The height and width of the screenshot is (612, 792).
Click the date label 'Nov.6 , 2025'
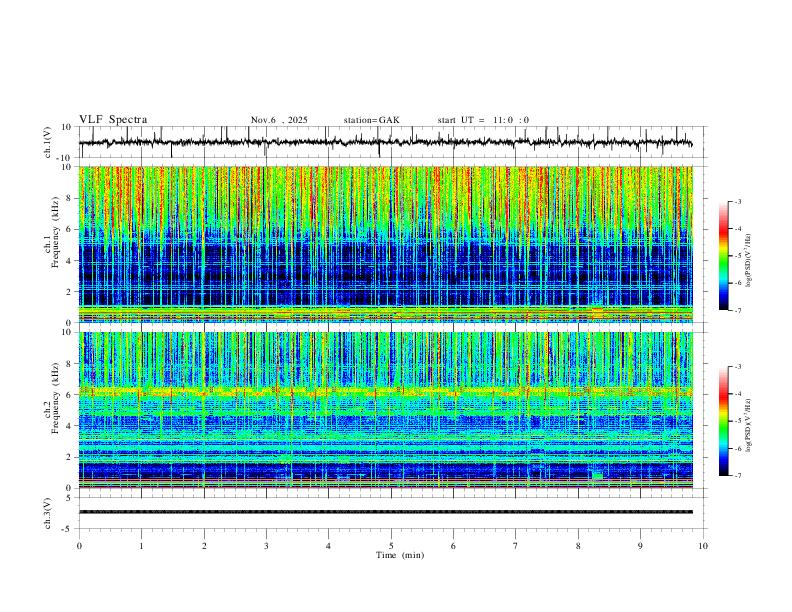pyautogui.click(x=279, y=120)
